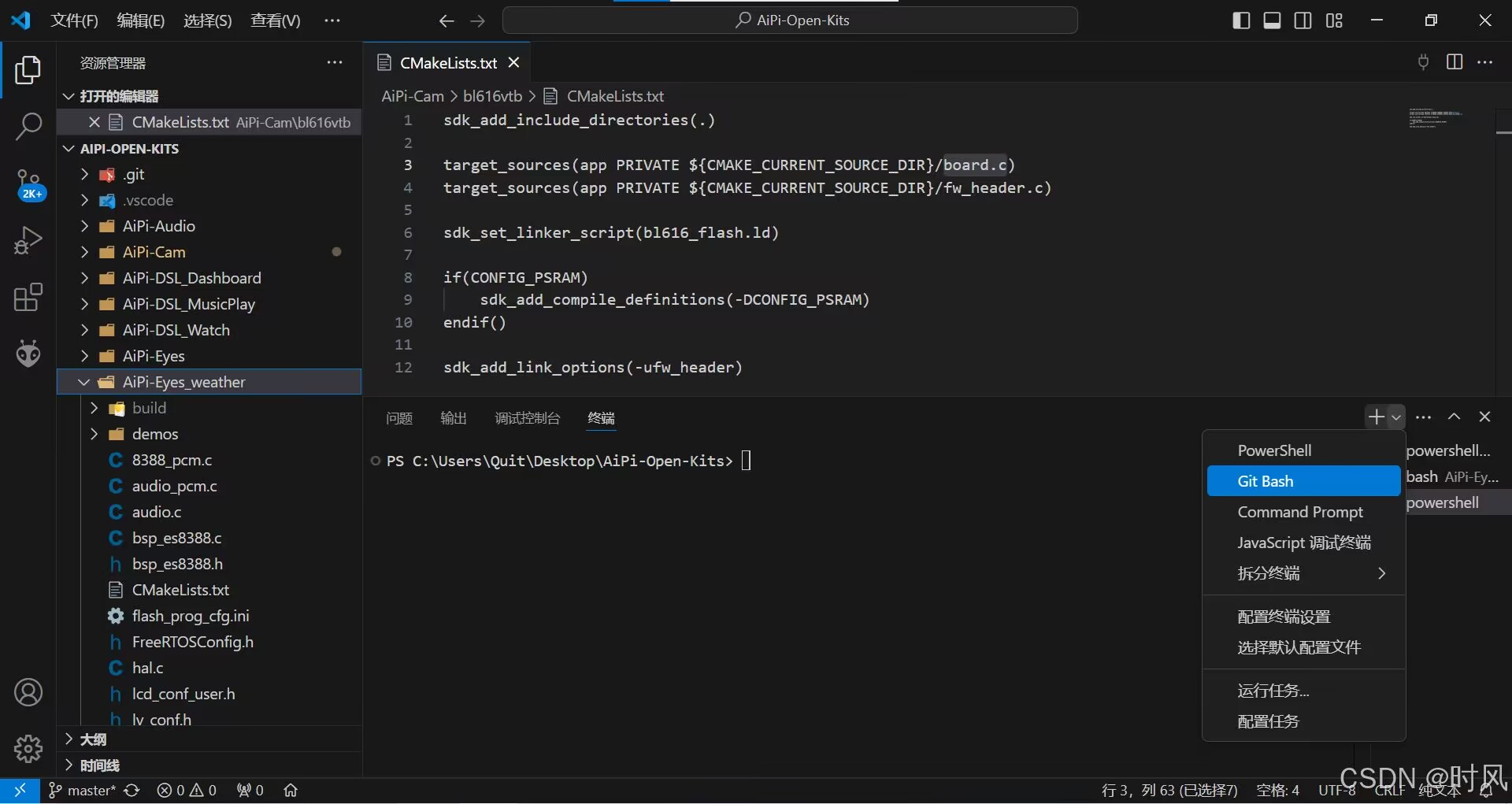The image size is (1512, 804).
Task: Select PowerShell from the terminal menu
Action: 1303,450
